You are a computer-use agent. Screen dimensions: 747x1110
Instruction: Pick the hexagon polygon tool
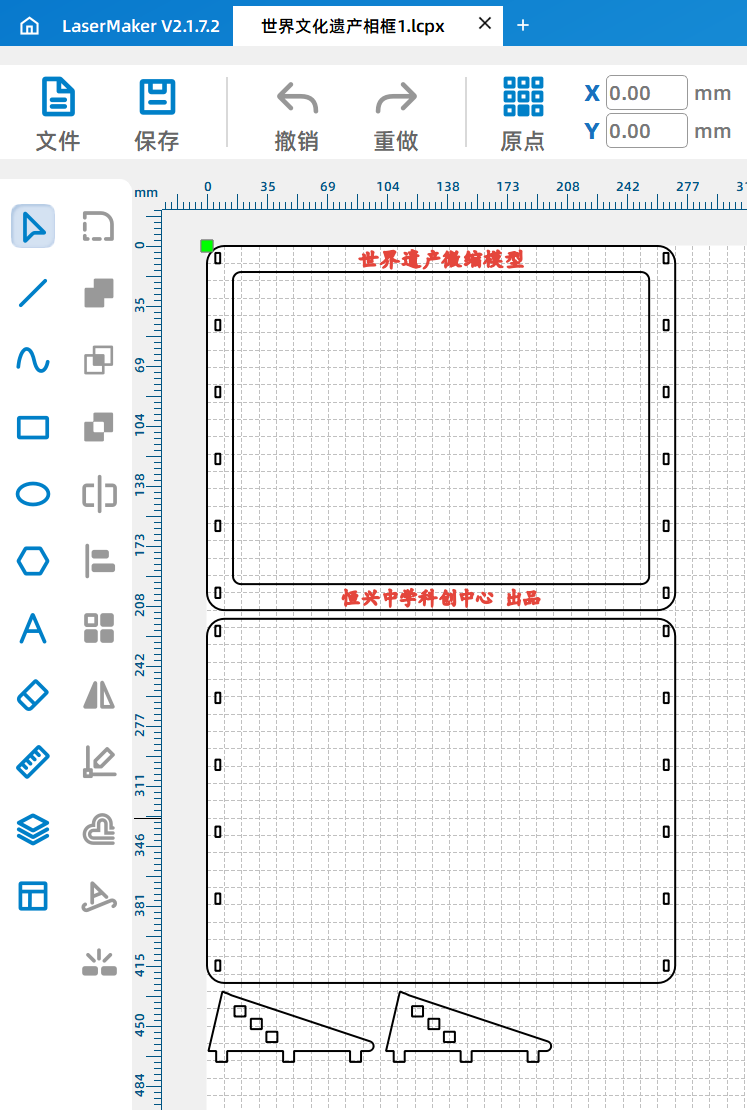coord(33,561)
